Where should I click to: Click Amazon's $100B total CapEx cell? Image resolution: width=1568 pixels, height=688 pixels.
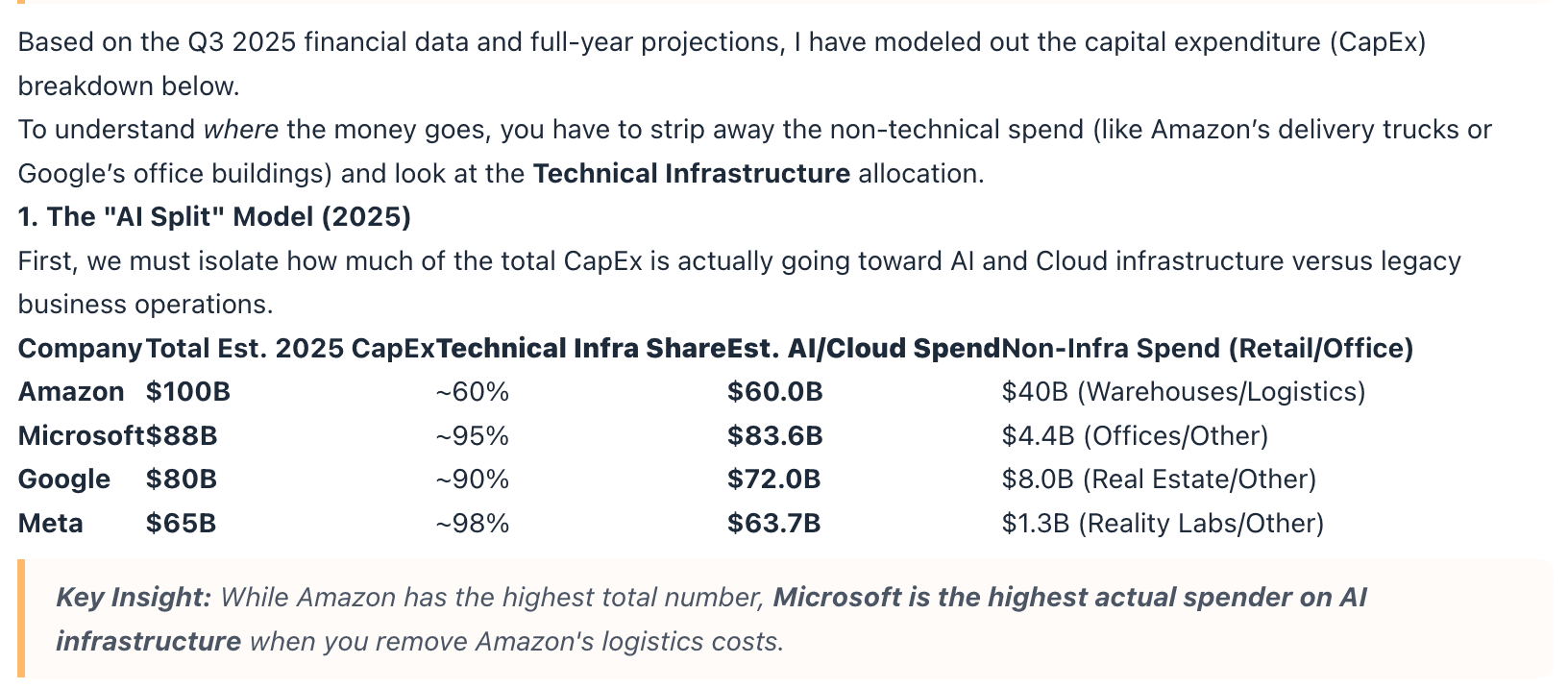pyautogui.click(x=188, y=392)
